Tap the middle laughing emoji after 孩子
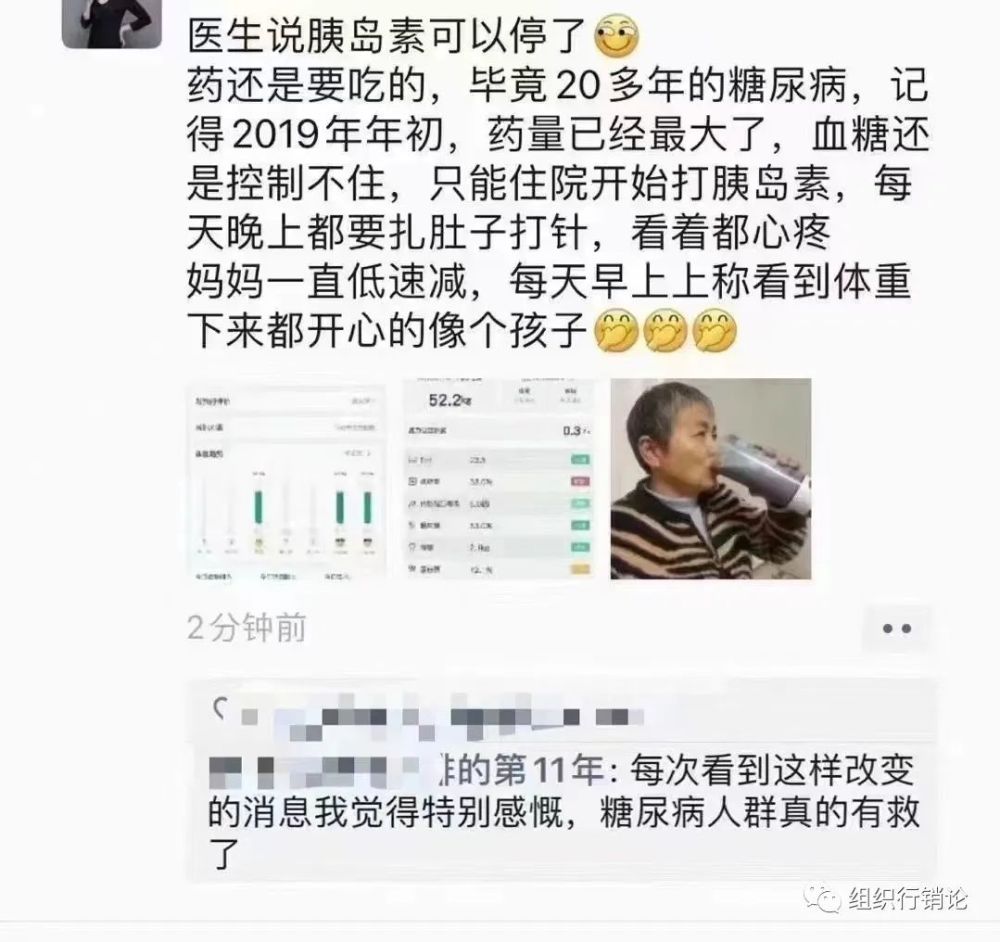This screenshot has height=942, width=1000. [665, 330]
